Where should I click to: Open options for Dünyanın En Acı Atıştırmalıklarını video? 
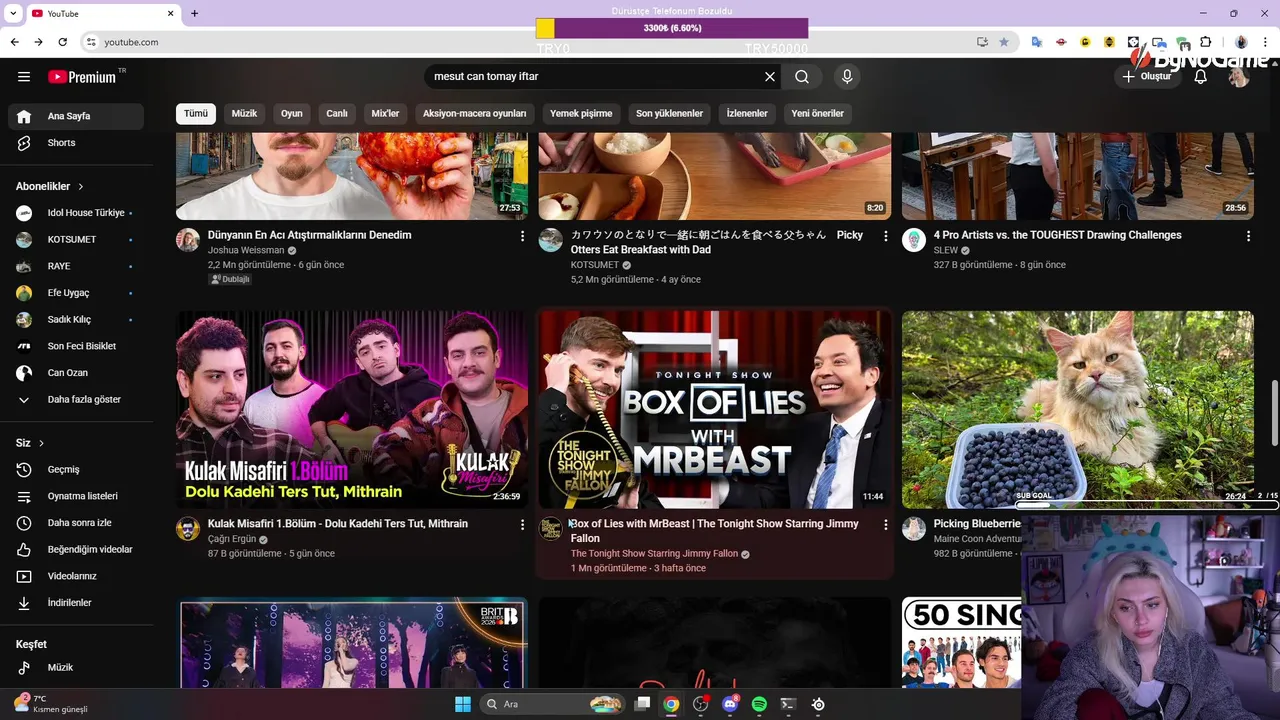522,236
